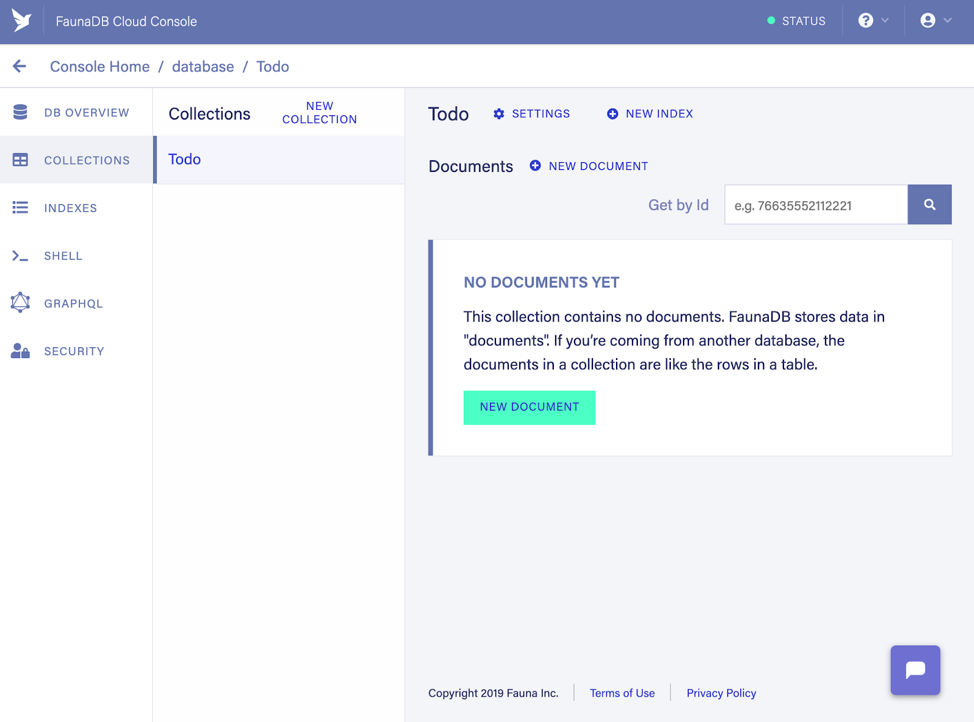Open GraphQL in sidebar
Image resolution: width=974 pixels, height=722 pixels.
coord(76,303)
